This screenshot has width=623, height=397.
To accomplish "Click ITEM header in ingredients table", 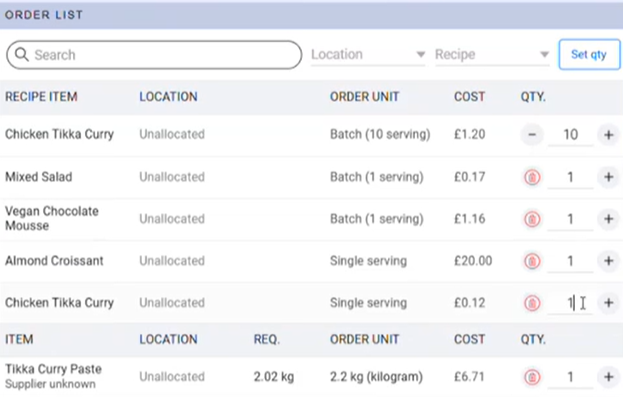I will [x=19, y=339].
